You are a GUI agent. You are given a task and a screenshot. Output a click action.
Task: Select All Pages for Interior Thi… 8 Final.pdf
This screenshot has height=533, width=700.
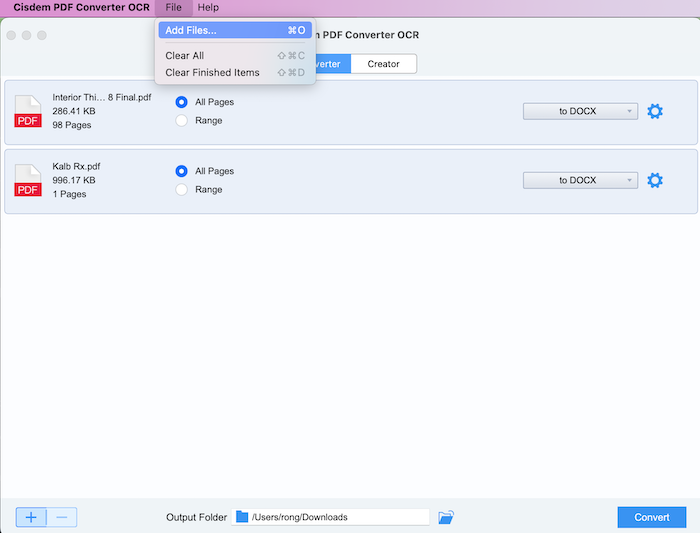pos(182,102)
